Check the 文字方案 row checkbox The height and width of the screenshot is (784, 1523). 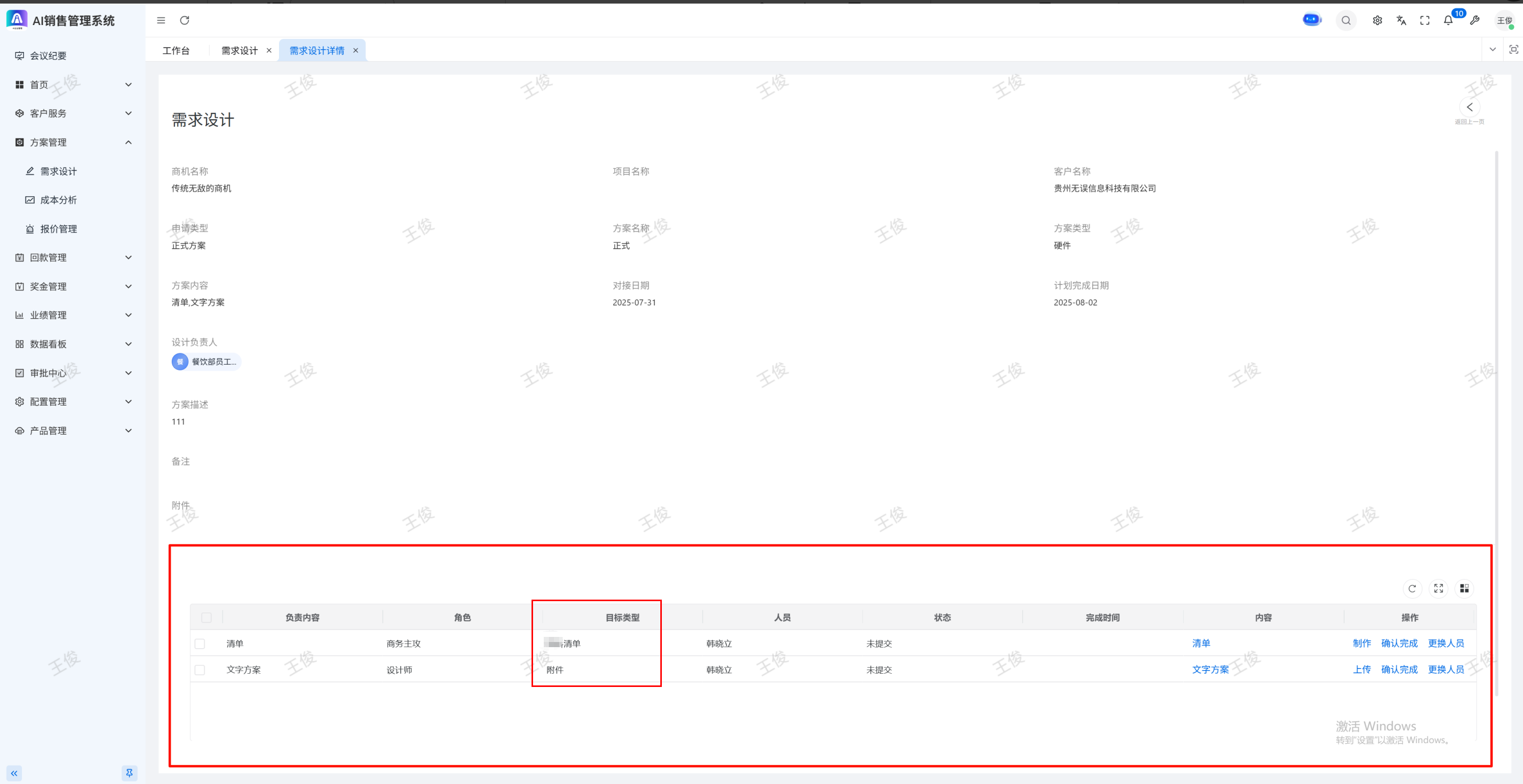(x=200, y=670)
